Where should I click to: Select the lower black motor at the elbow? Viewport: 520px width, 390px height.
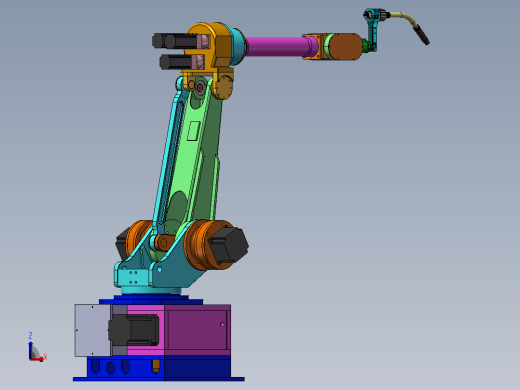[177, 62]
